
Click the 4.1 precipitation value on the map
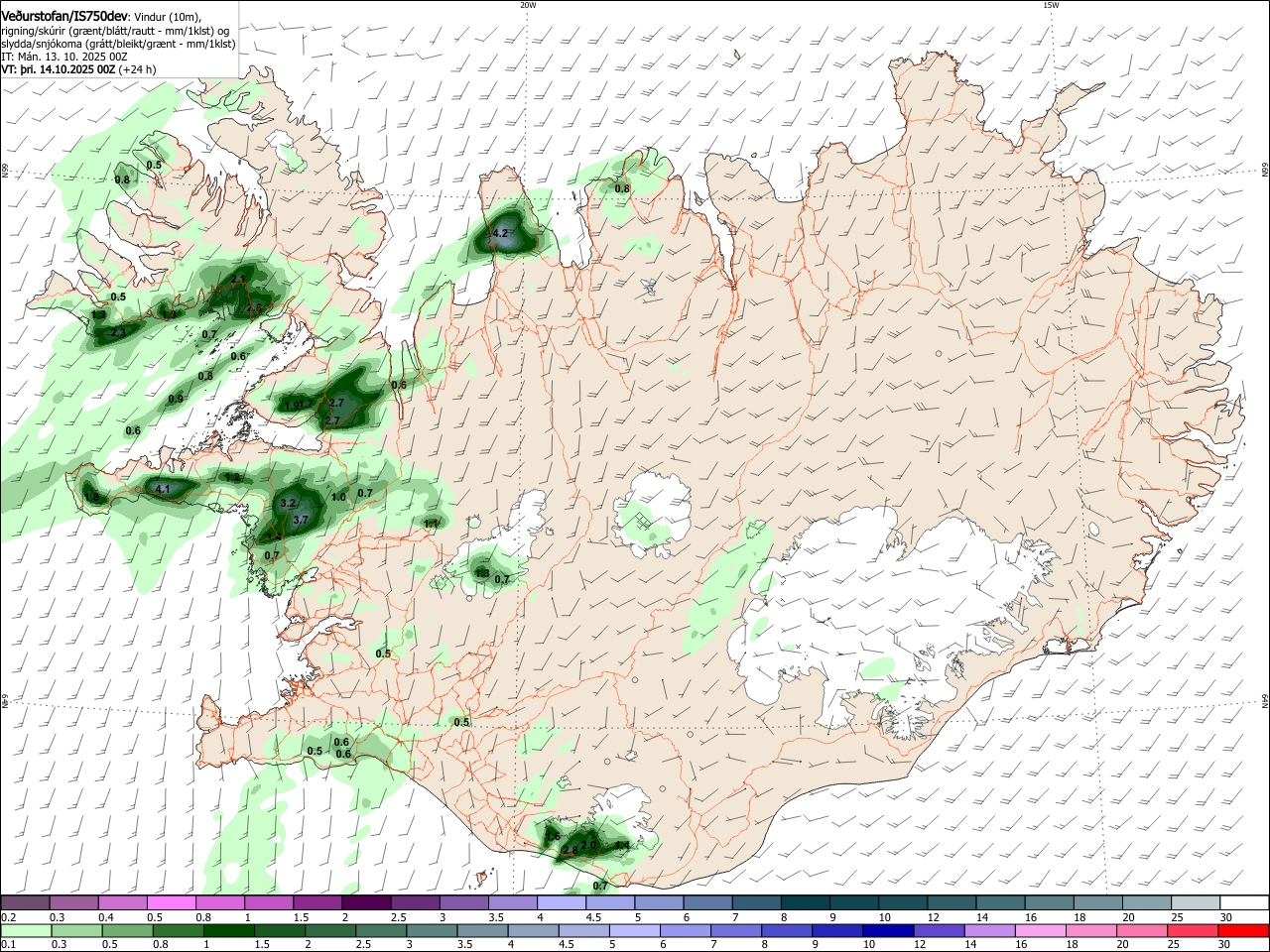point(163,488)
